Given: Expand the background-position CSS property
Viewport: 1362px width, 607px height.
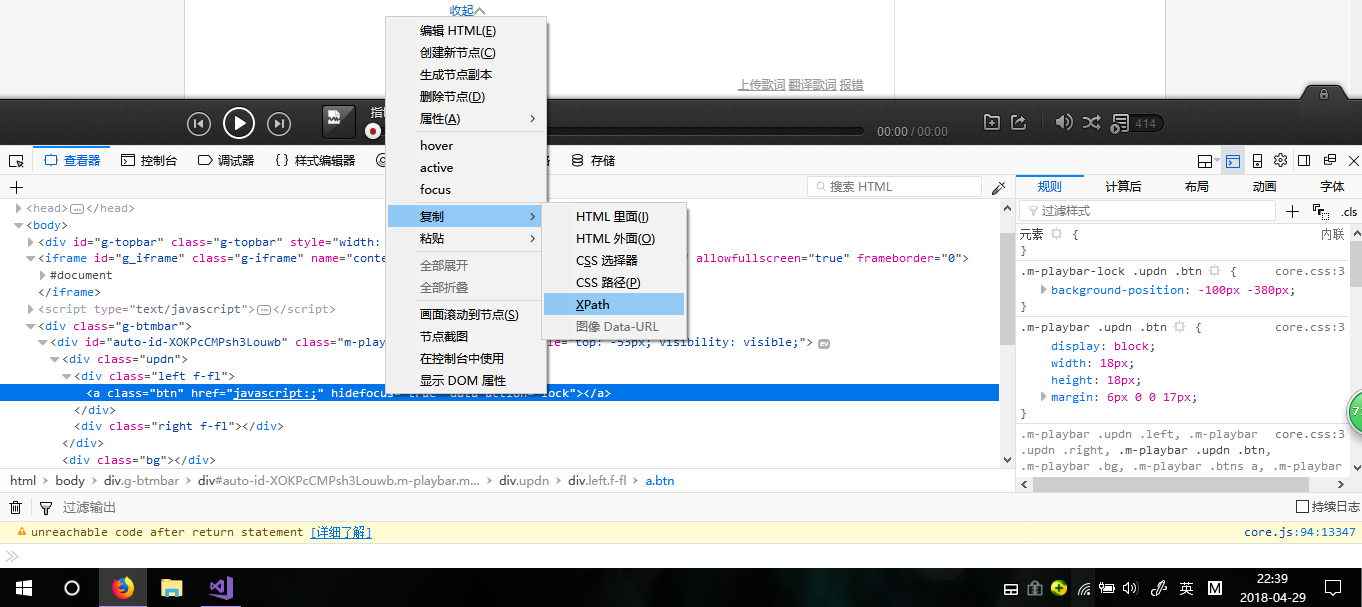Looking at the screenshot, I should (1044, 290).
